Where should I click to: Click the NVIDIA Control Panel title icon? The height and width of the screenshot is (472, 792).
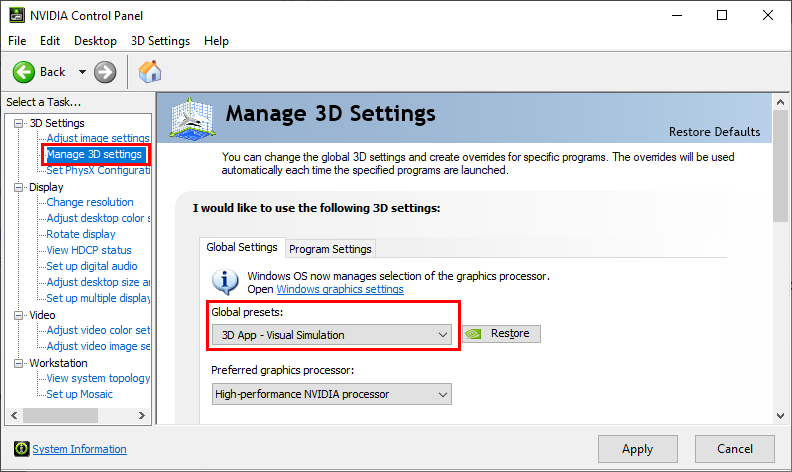pyautogui.click(x=16, y=15)
